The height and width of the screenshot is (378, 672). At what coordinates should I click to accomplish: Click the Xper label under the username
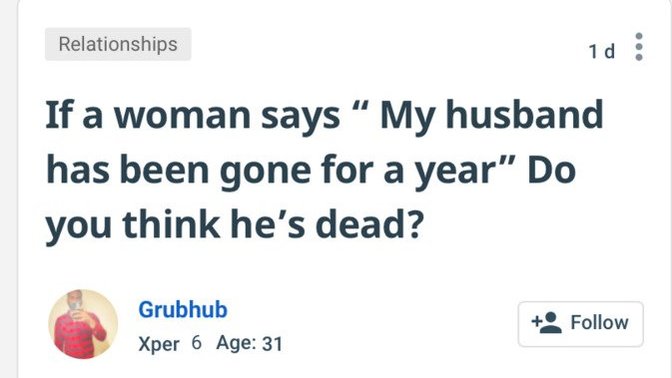[159, 344]
